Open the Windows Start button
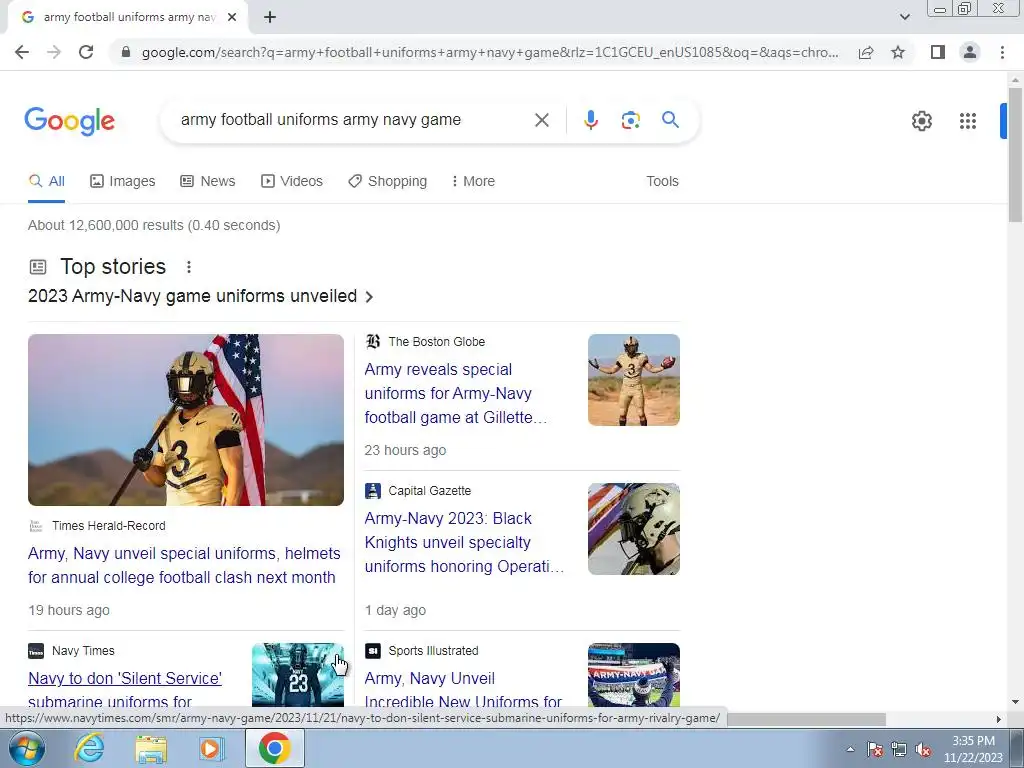 27,748
